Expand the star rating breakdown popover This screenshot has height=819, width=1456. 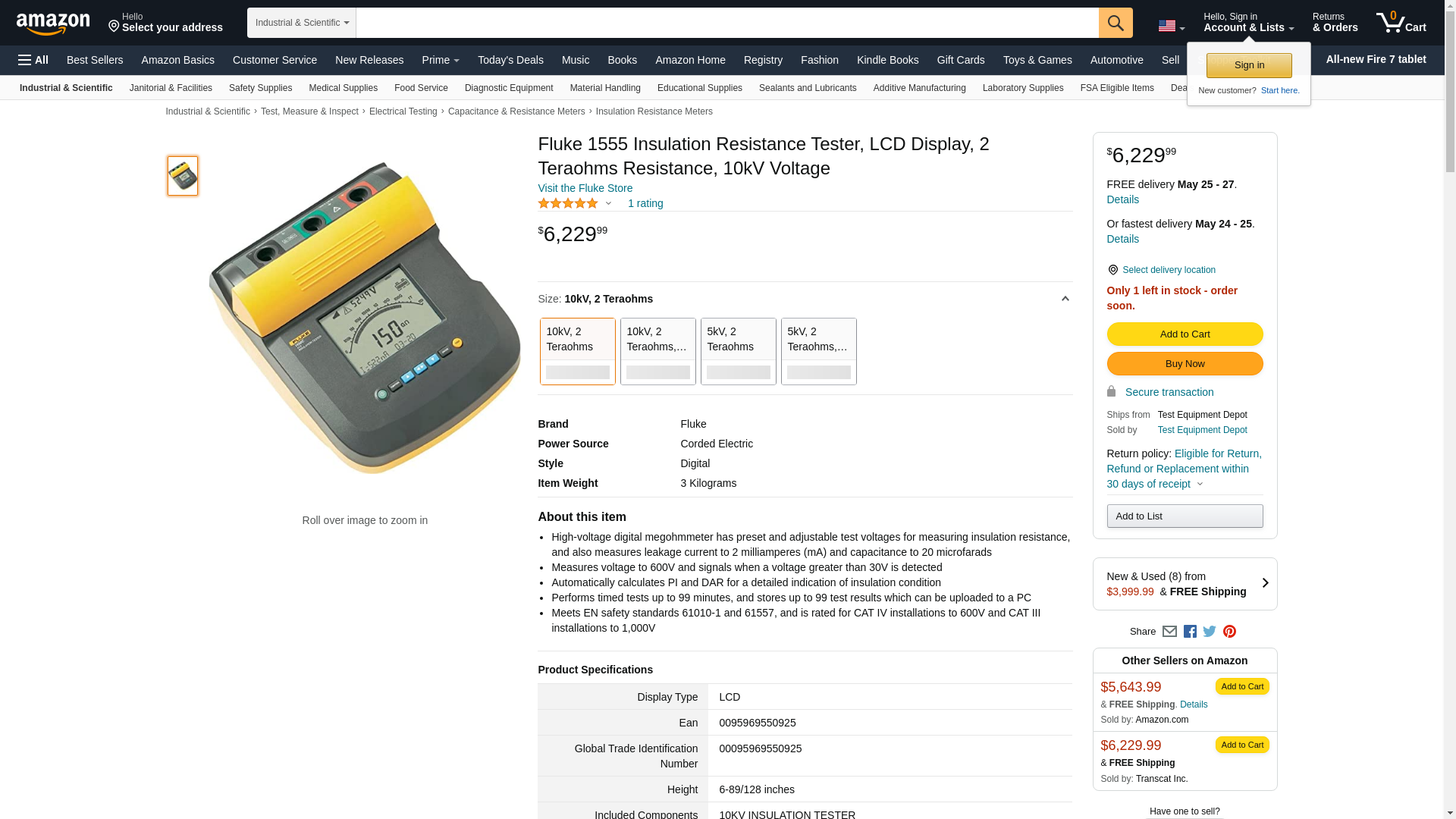(x=608, y=203)
